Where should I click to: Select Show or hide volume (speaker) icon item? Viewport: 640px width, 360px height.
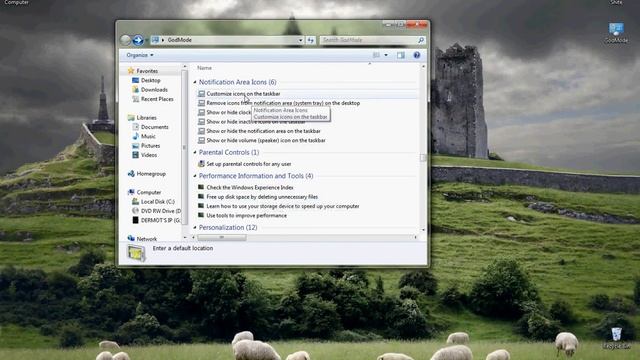(x=266, y=140)
